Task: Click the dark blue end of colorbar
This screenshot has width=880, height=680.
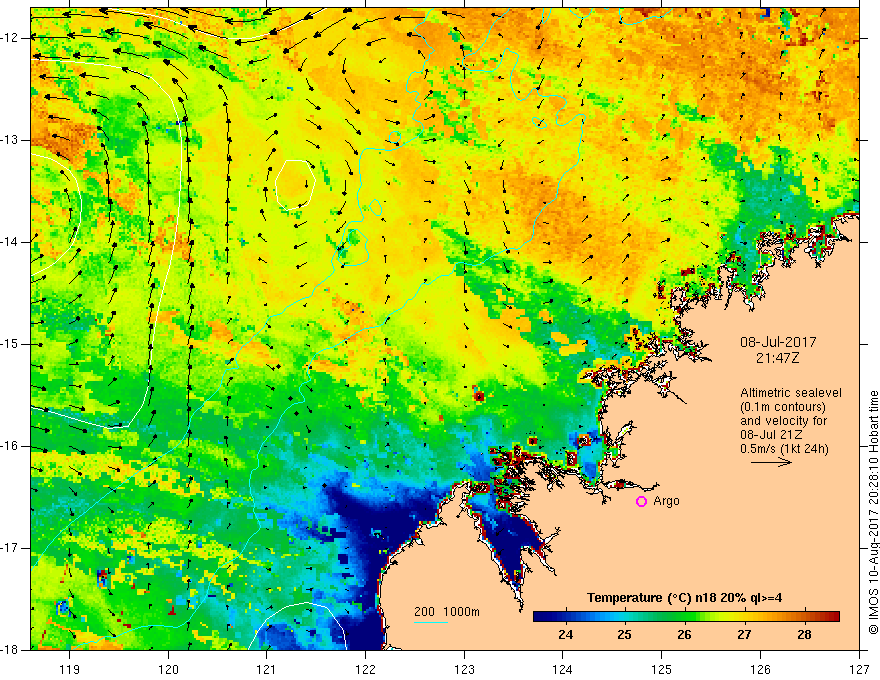Action: coord(540,617)
